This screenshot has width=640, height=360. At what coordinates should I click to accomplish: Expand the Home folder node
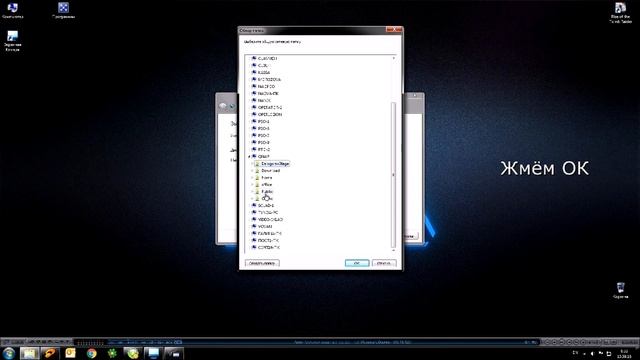252,178
